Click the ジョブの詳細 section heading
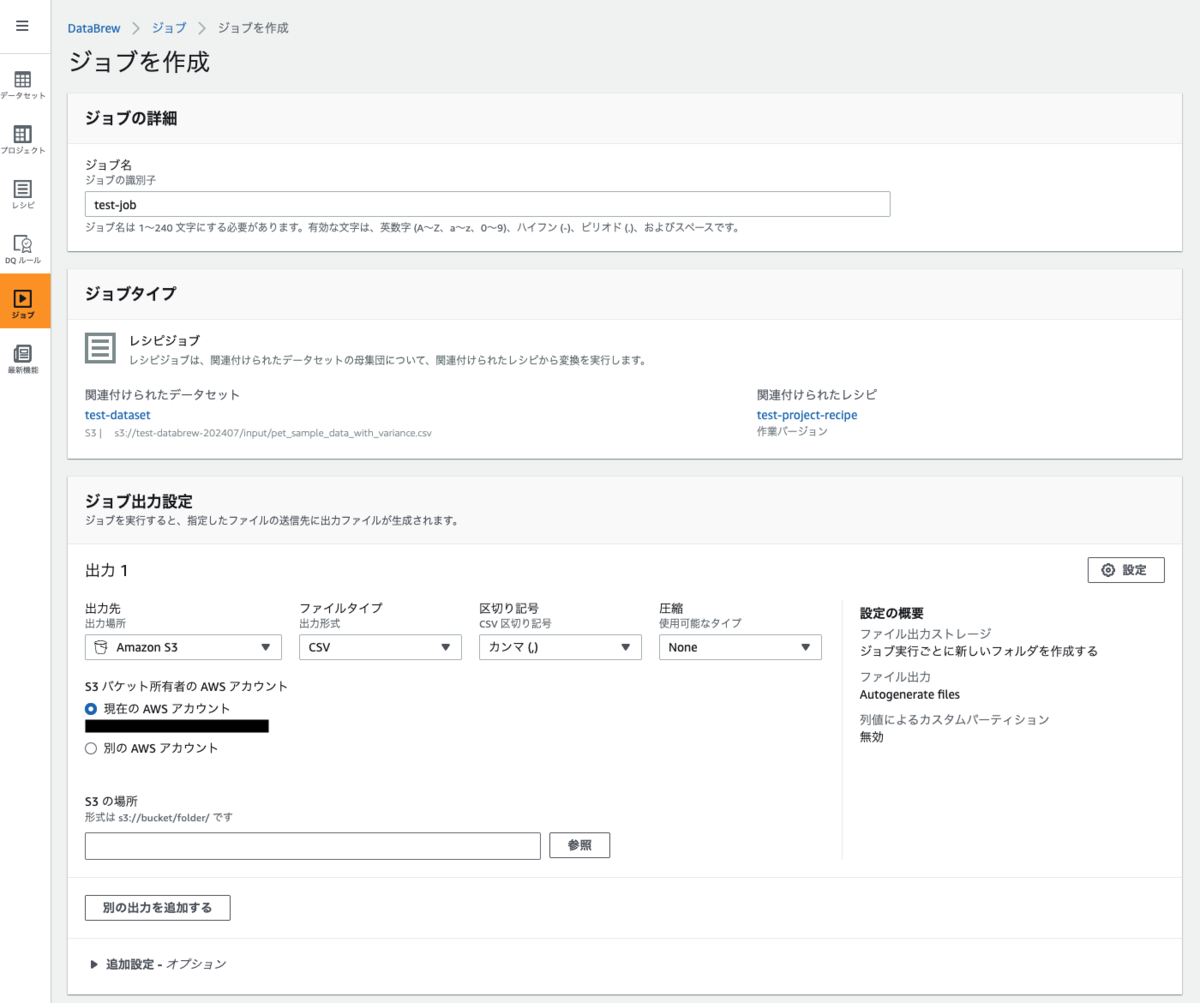This screenshot has height=1003, width=1200. point(131,119)
